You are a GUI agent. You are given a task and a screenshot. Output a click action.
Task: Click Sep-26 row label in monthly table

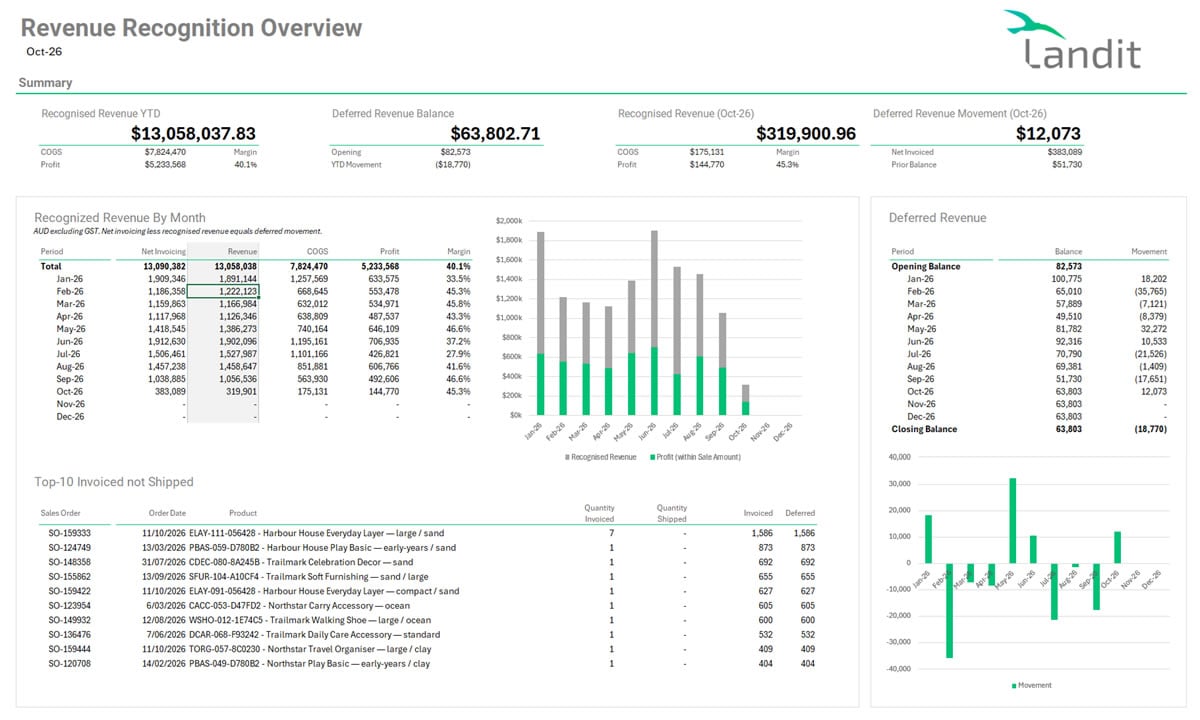pos(70,379)
